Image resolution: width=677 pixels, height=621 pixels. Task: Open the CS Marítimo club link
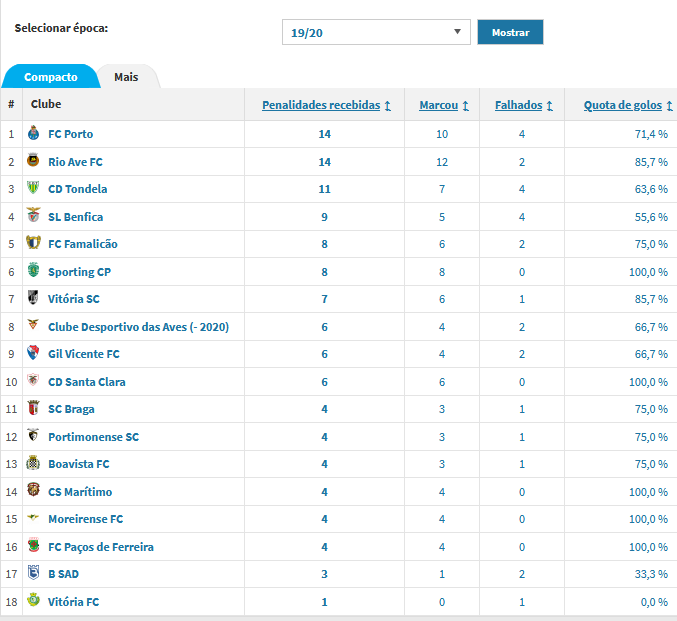point(80,492)
